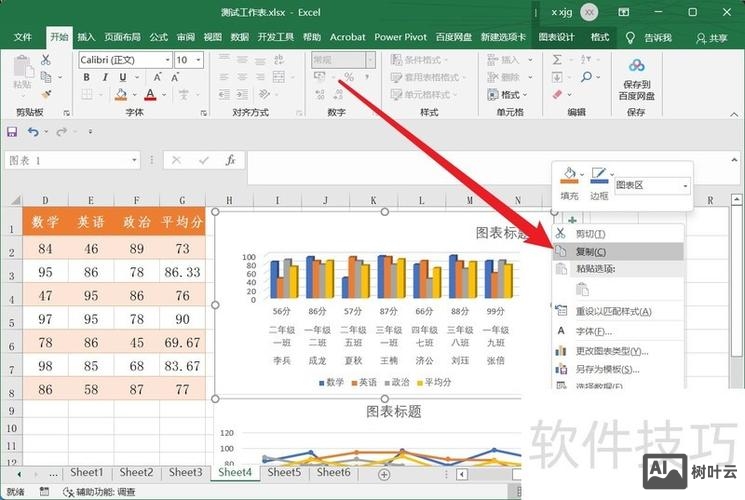Click the fill color bucket in Font group

tap(121, 95)
